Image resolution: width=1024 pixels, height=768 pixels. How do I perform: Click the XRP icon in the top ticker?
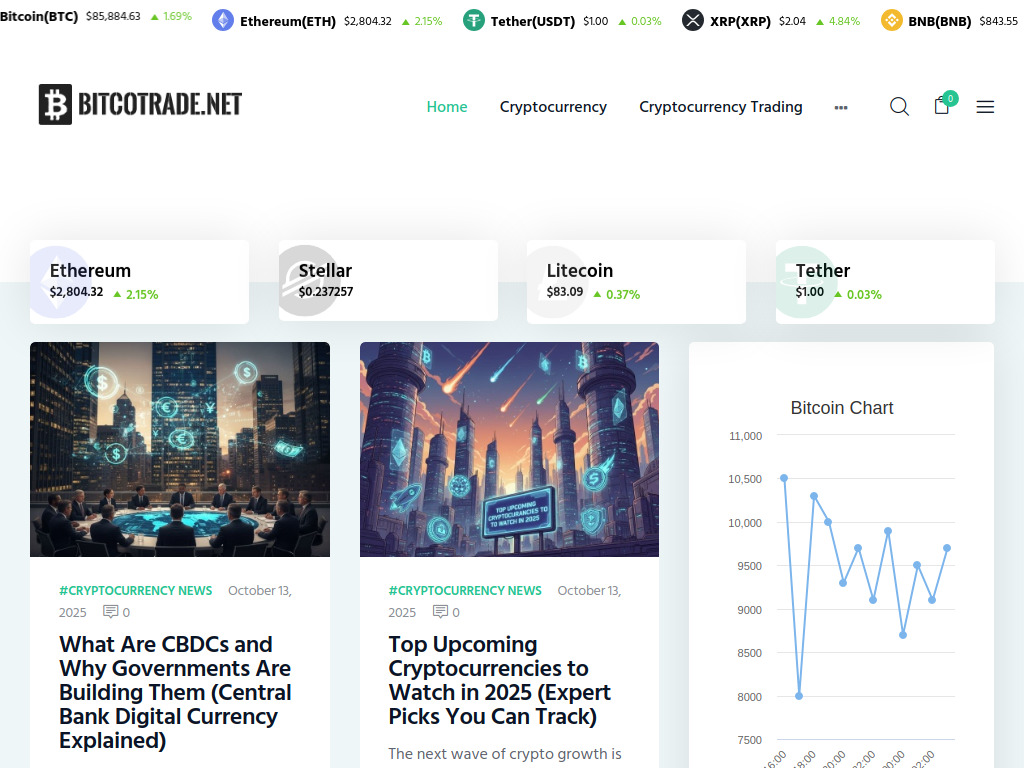692,19
